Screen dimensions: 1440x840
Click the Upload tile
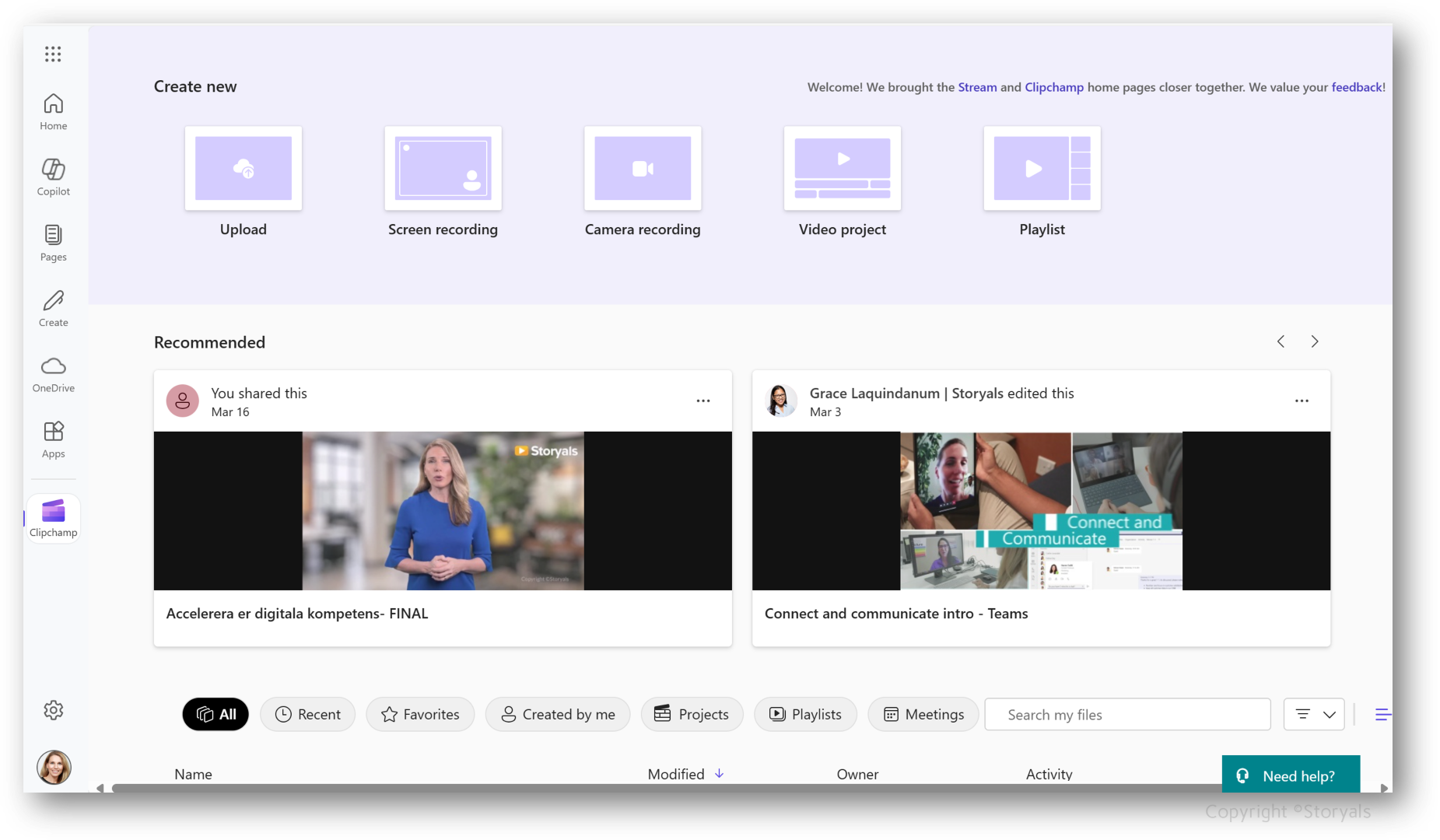click(x=244, y=169)
